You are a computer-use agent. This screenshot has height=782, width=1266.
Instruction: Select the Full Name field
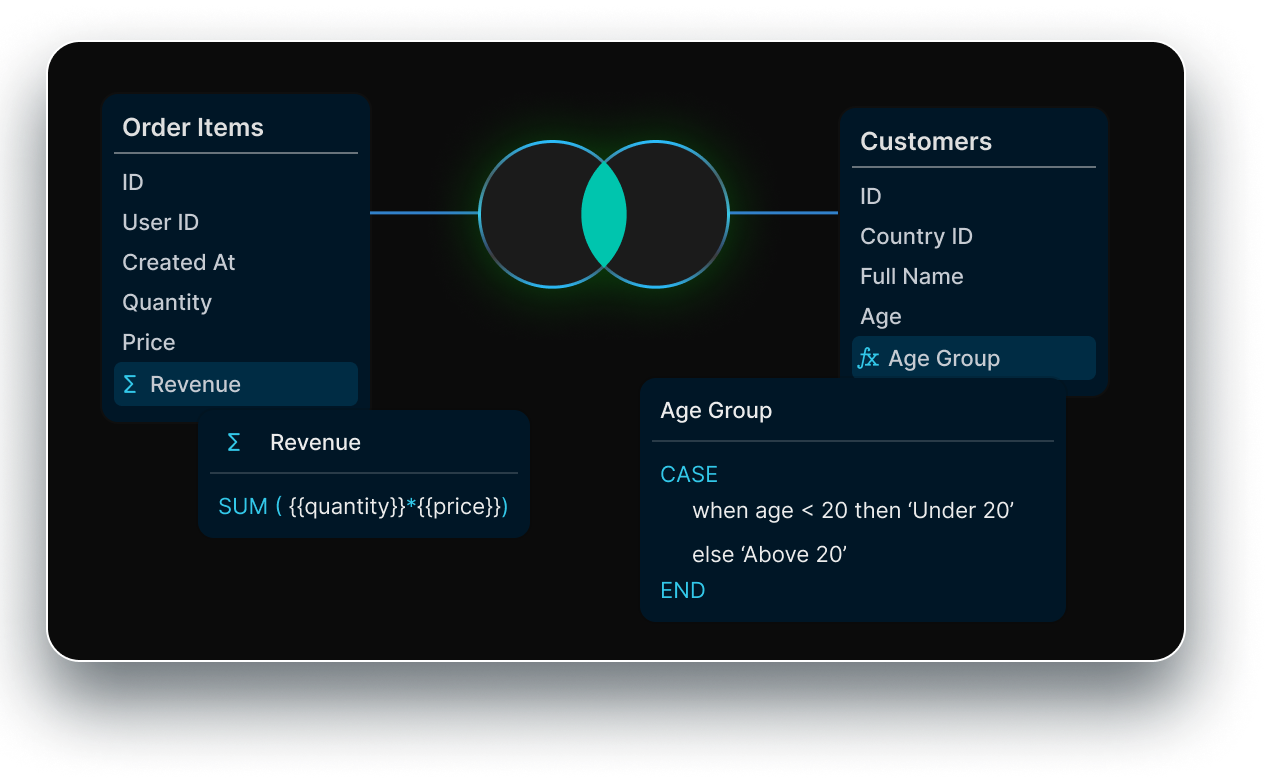911,276
